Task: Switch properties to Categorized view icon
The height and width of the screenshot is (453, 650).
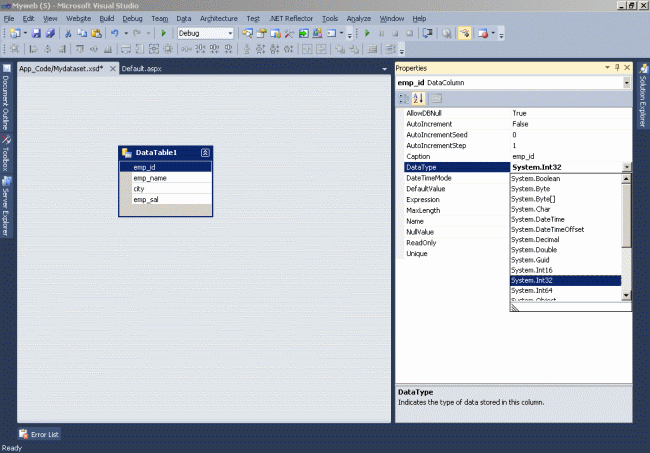Action: click(403, 98)
